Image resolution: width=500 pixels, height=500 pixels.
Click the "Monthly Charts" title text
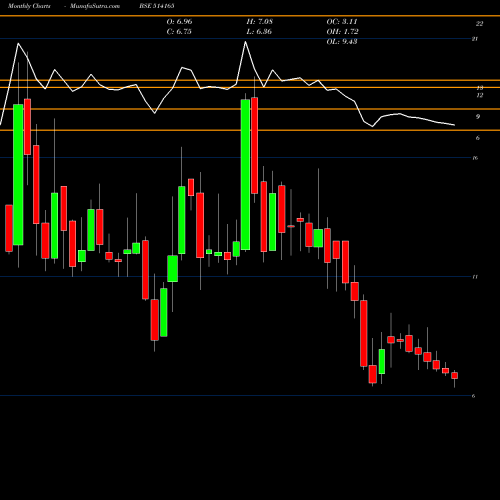(29, 6)
